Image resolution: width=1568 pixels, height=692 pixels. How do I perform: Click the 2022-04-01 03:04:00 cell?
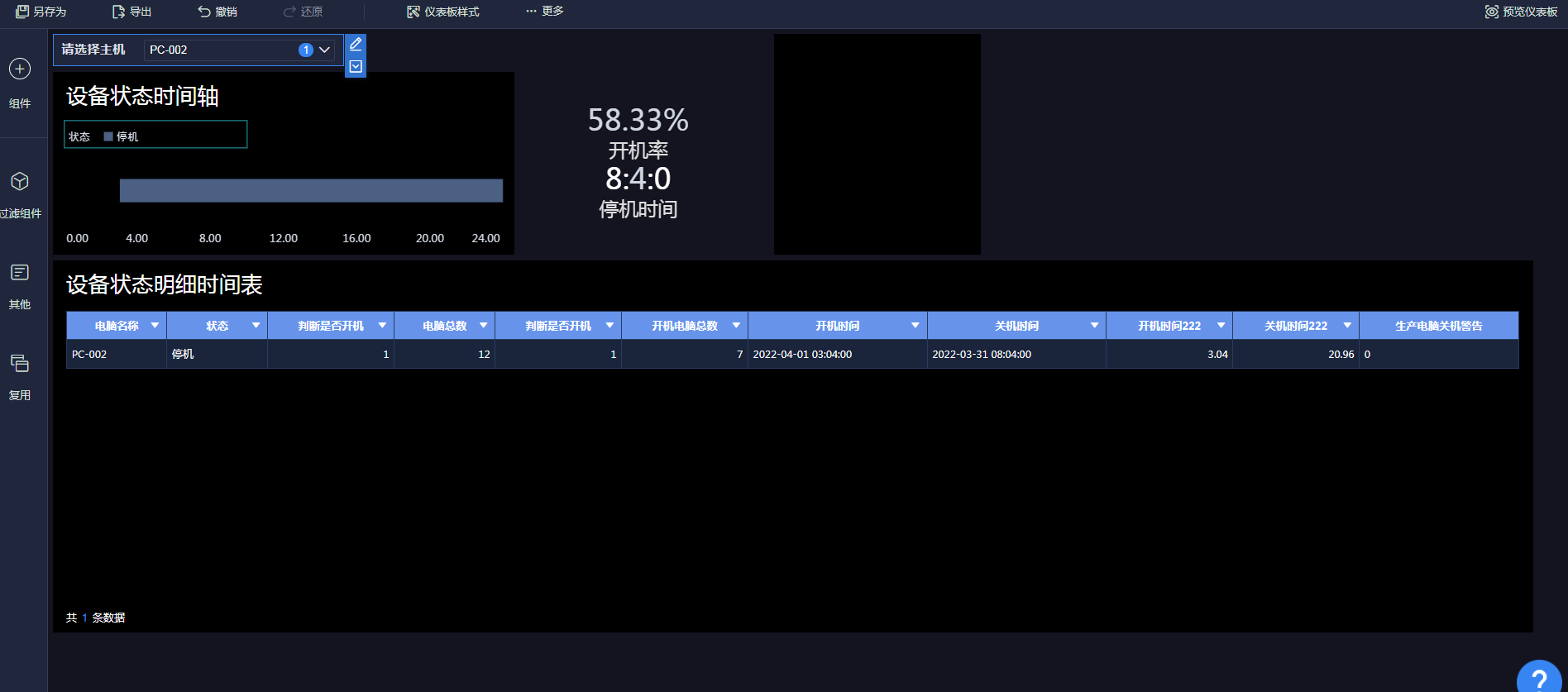(x=838, y=354)
